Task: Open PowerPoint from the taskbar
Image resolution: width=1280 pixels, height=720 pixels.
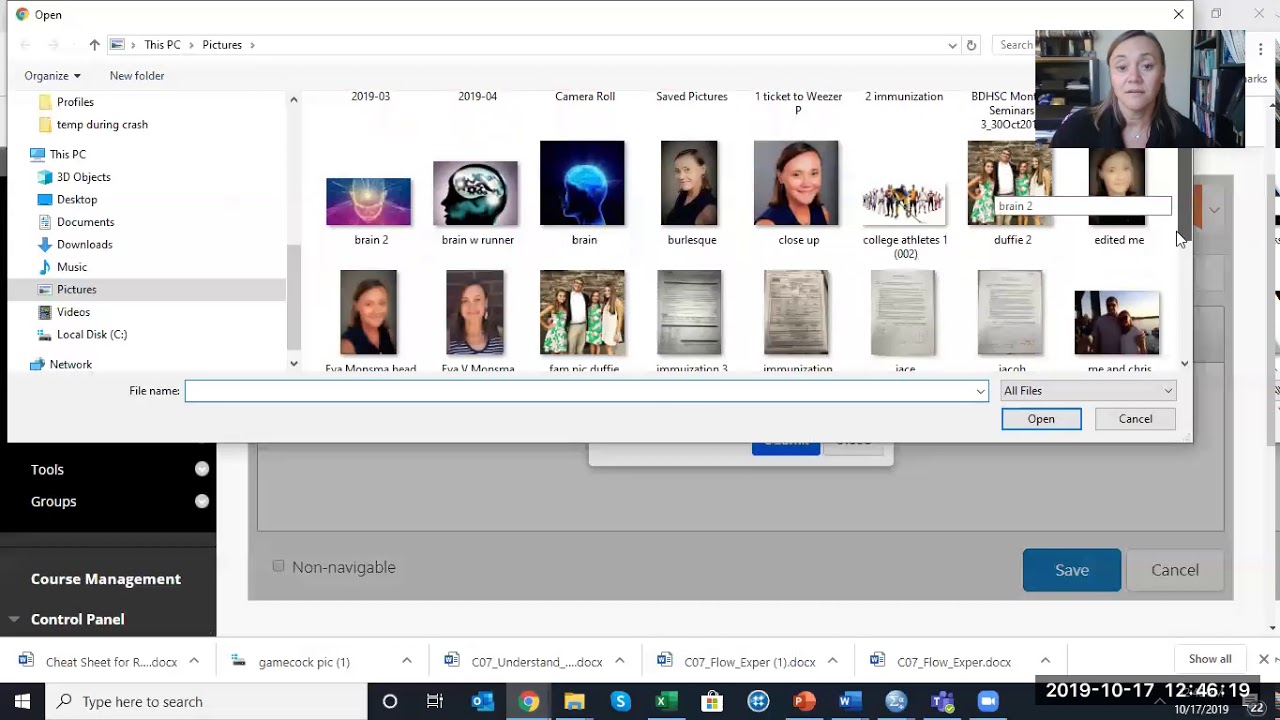Action: (x=803, y=702)
